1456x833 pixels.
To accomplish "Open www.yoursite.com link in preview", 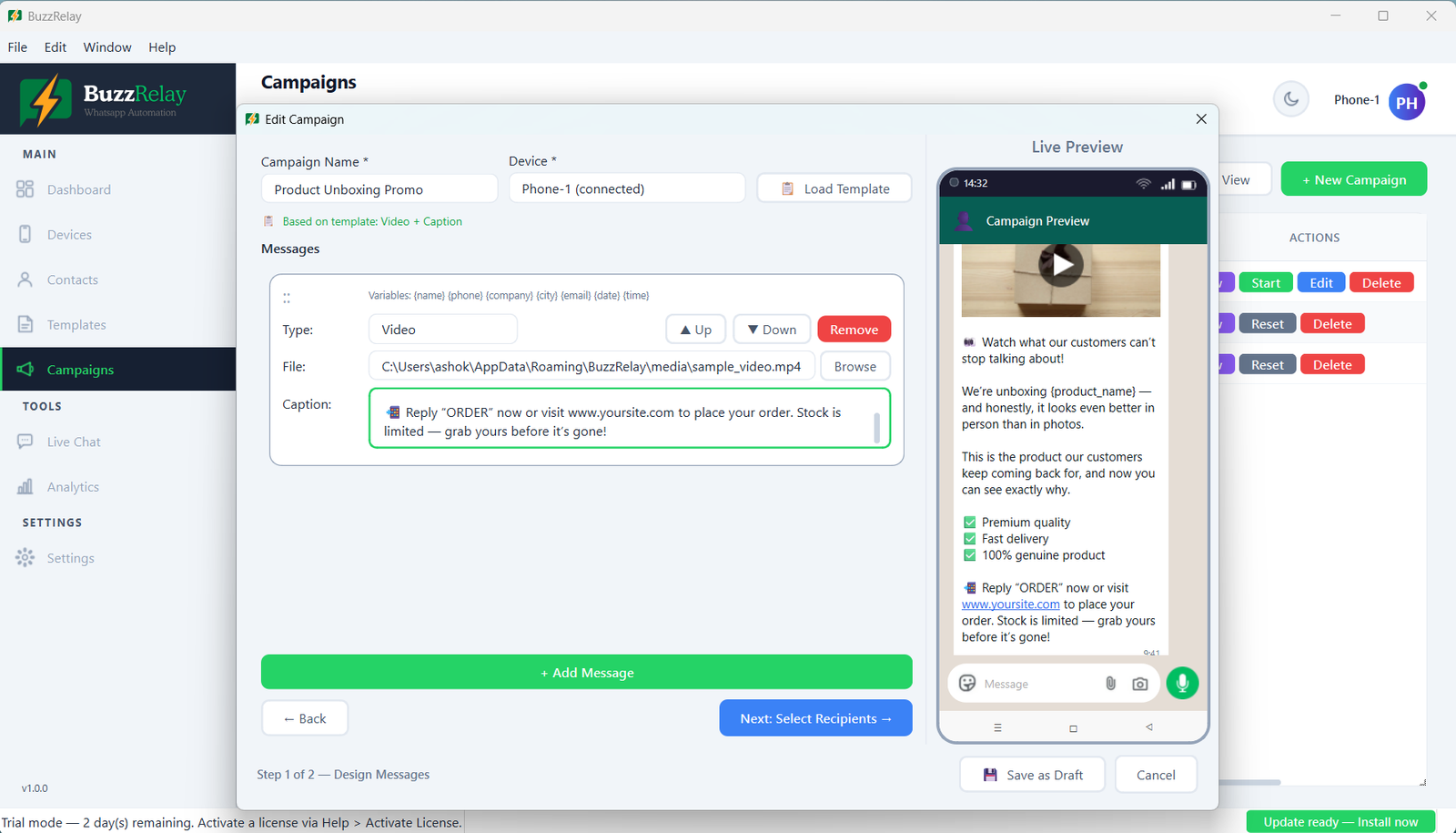I will point(1010,604).
